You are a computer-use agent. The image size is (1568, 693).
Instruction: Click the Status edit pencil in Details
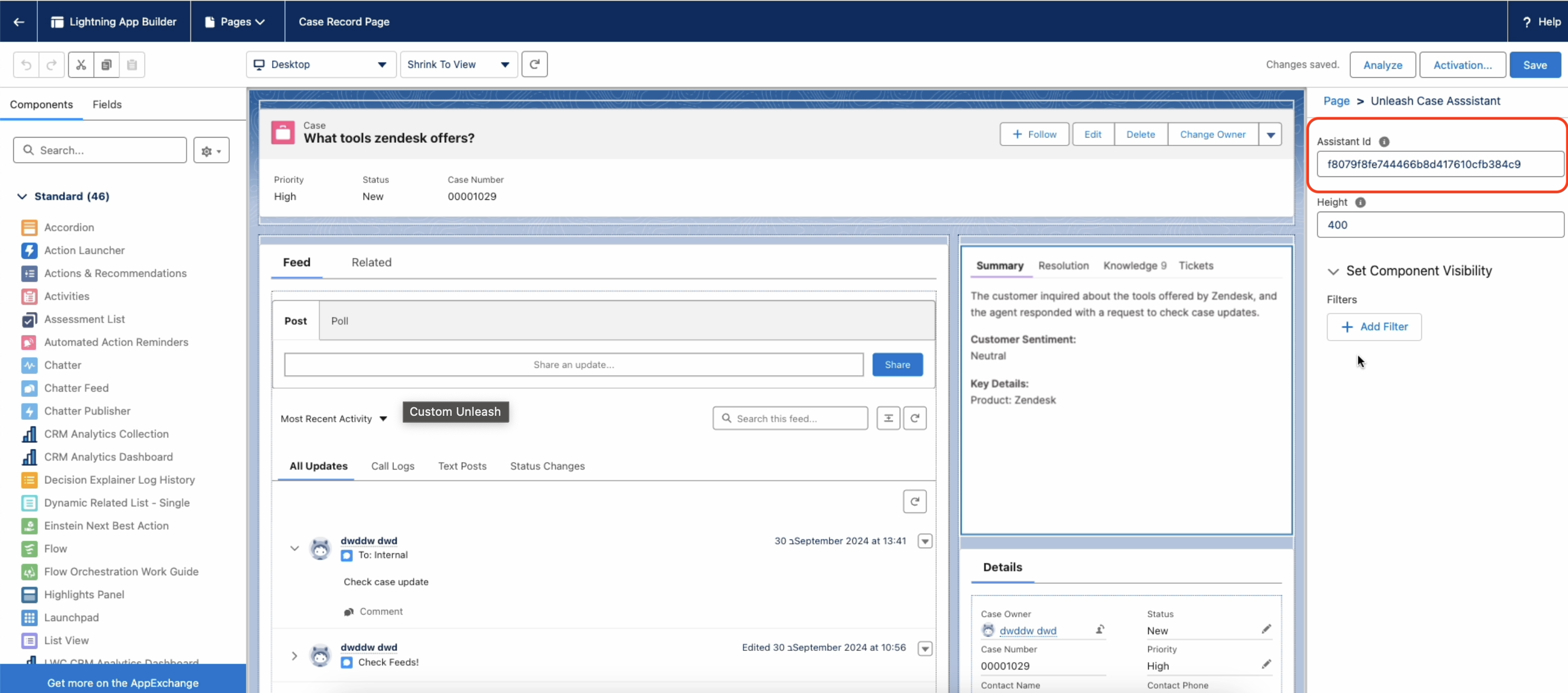pos(1266,629)
